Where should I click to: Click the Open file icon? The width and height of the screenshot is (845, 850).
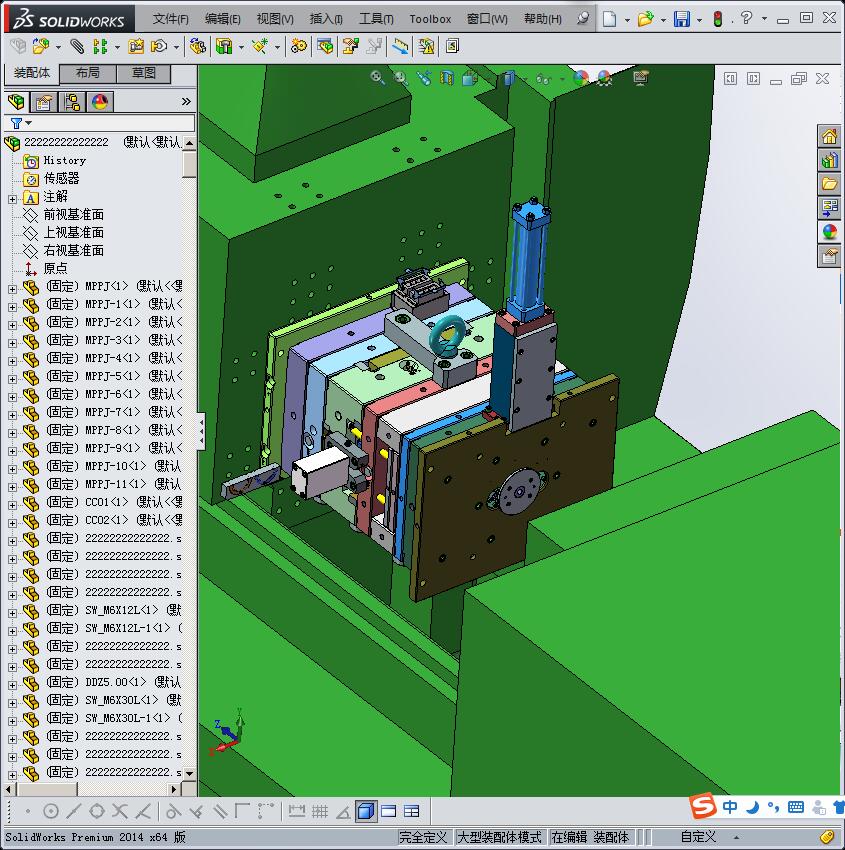[x=644, y=19]
